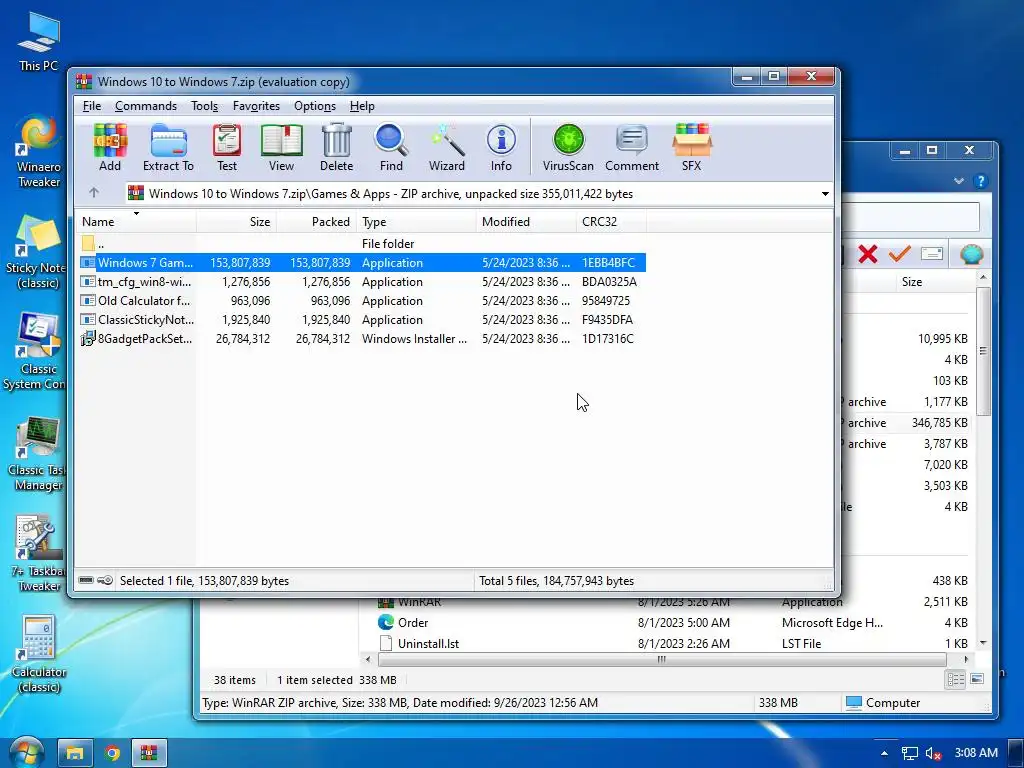Click the taskbar clock showing 3:08 AM

976,753
